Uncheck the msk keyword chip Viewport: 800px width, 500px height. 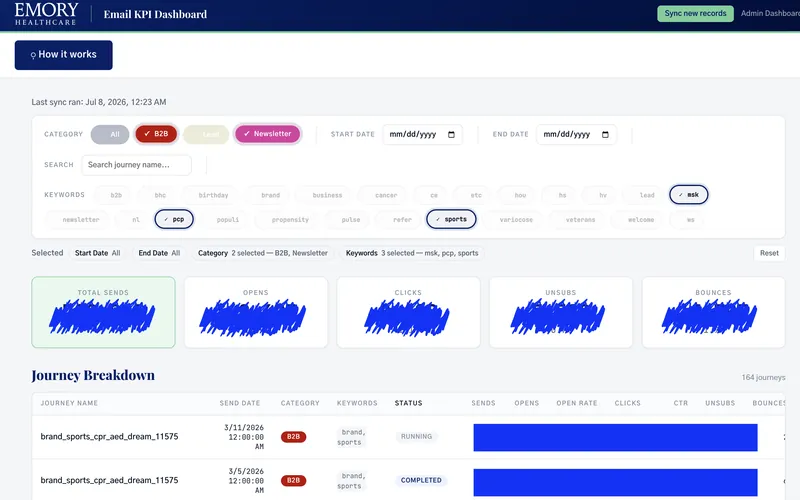[x=689, y=194]
